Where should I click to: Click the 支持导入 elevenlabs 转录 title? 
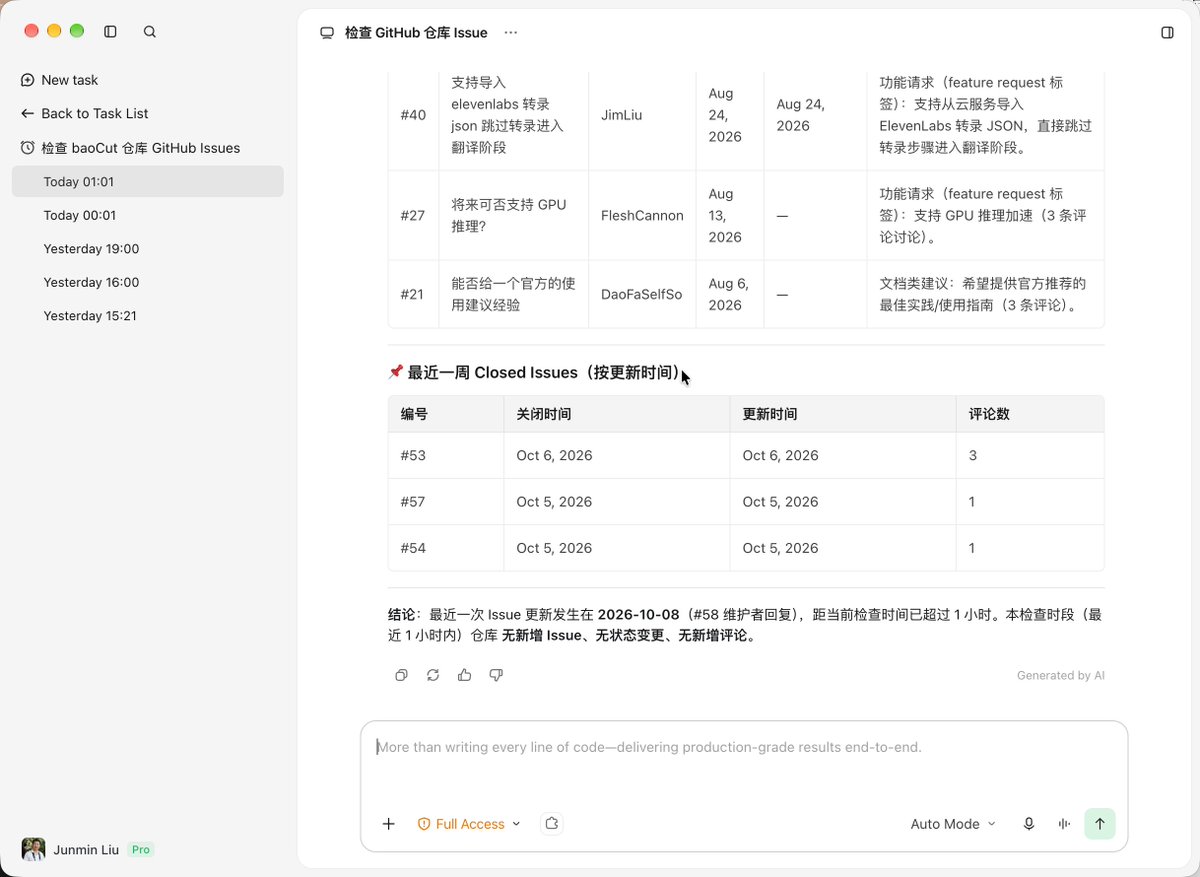(507, 115)
